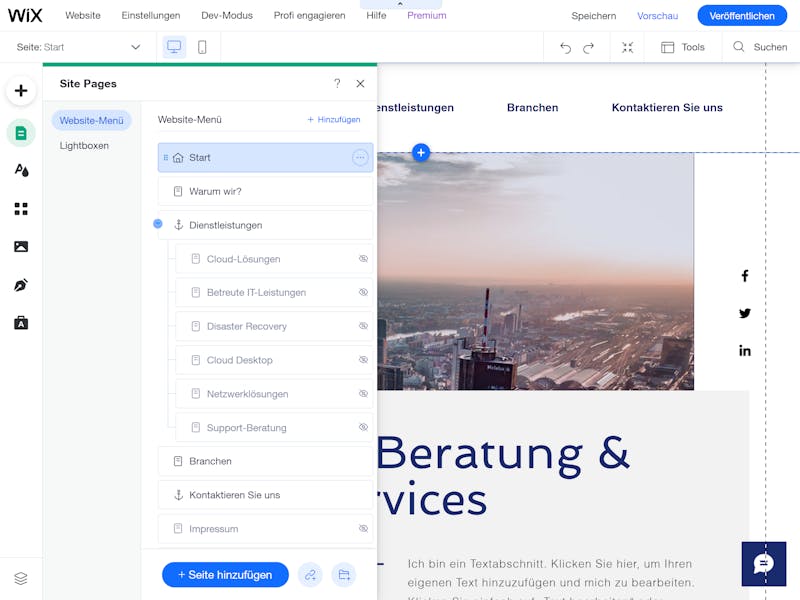Click the Premium upgrade menu
The image size is (800, 600).
pyautogui.click(x=427, y=15)
